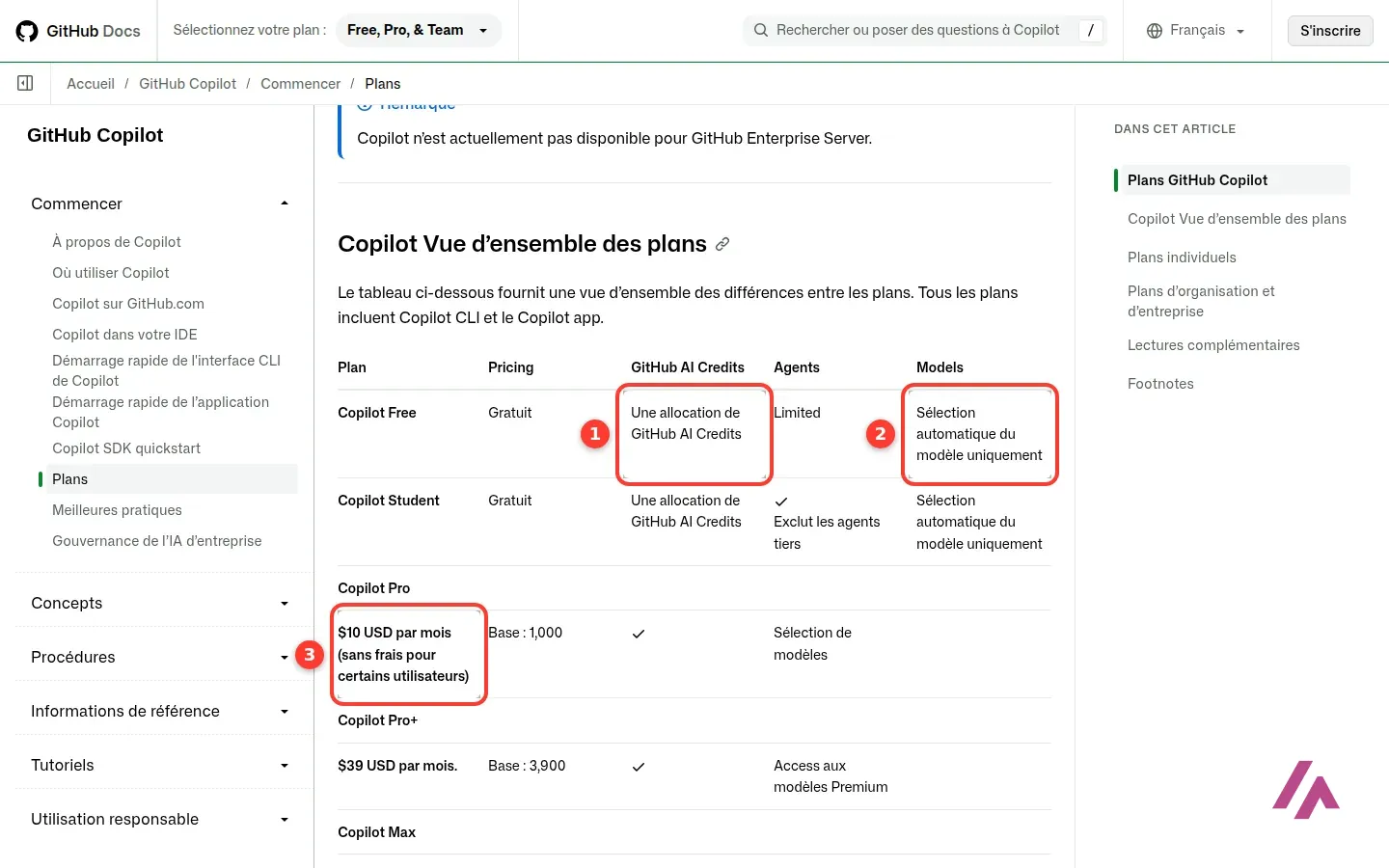1389x868 pixels.
Task: Open the Français language dropdown
Action: (x=1196, y=31)
